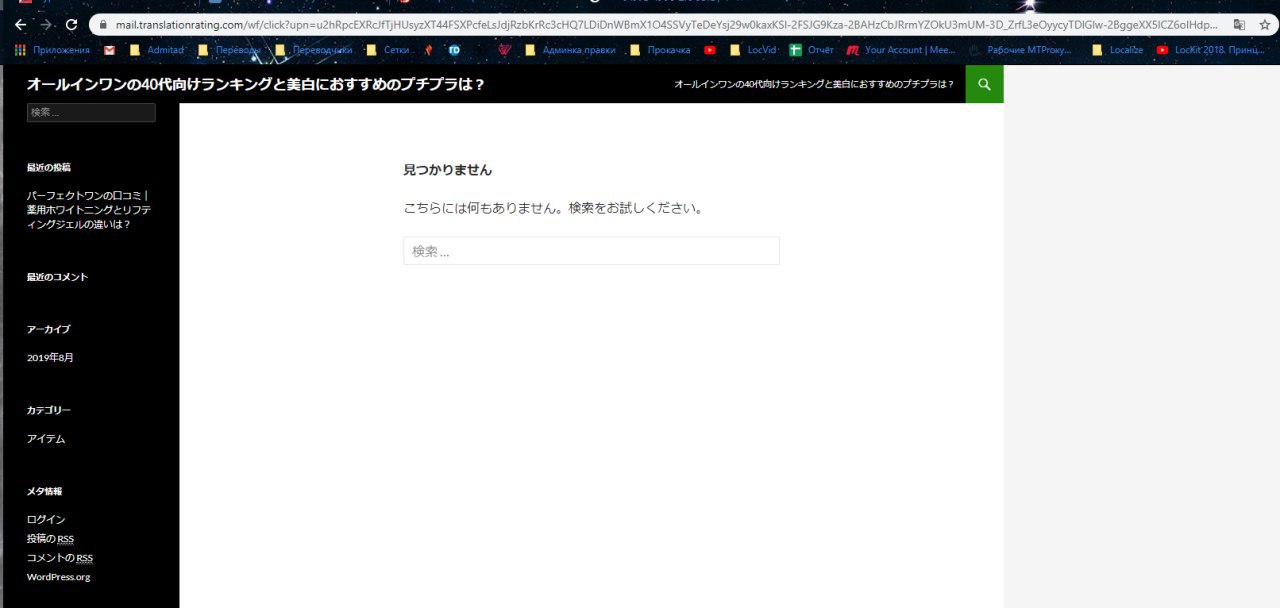This screenshot has width=1280, height=608.
Task: Reload the page with the refresh icon
Action: [x=71, y=24]
